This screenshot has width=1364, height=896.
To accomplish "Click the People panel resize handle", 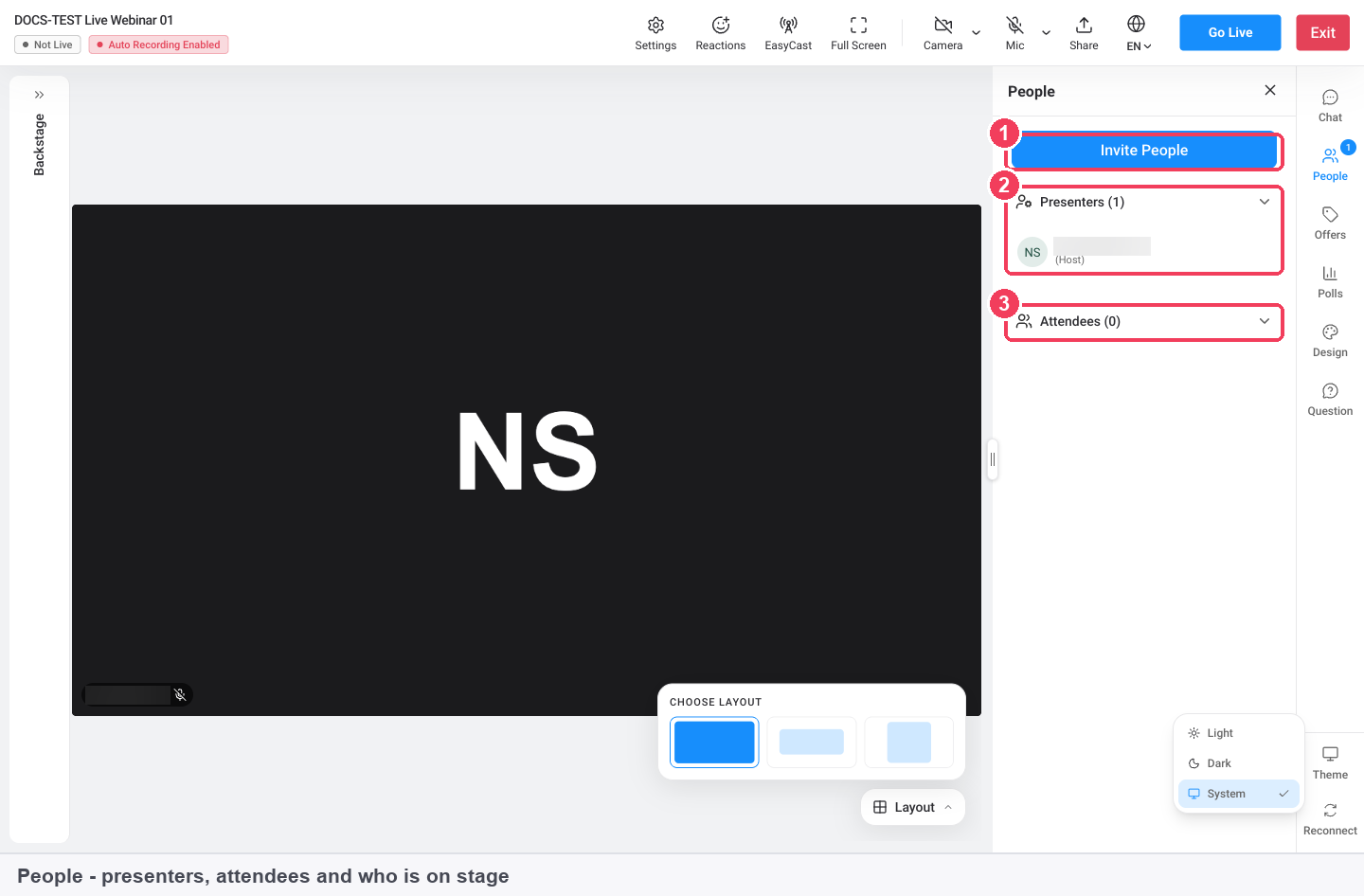I will click(x=993, y=459).
